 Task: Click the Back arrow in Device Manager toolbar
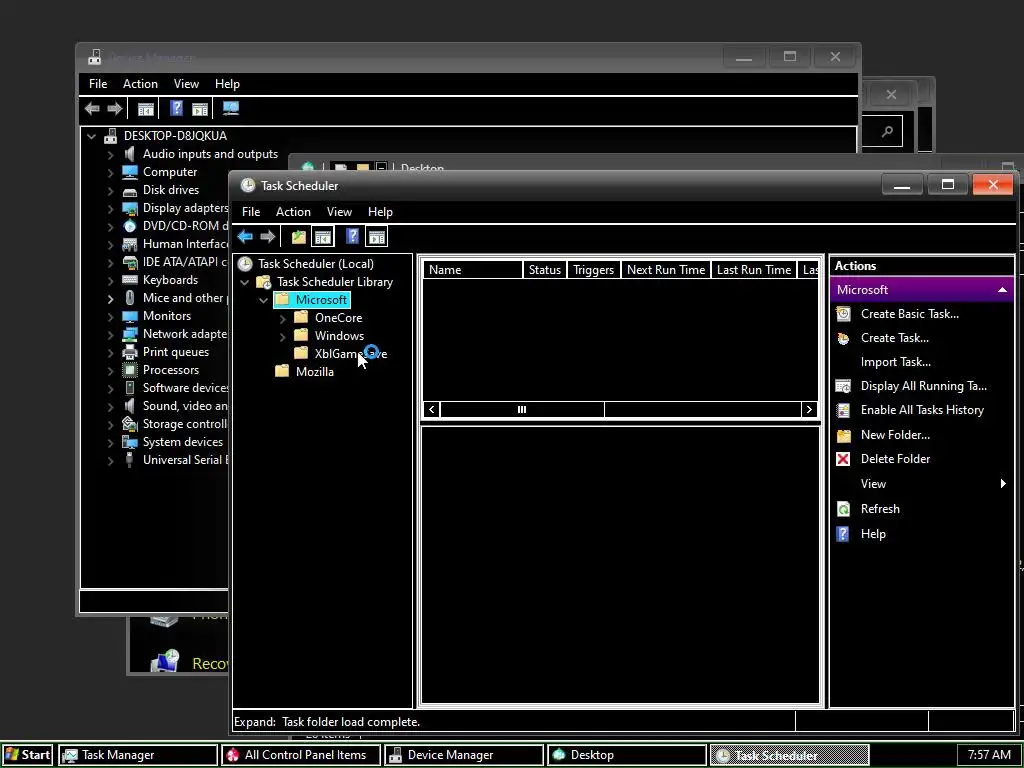[92, 108]
